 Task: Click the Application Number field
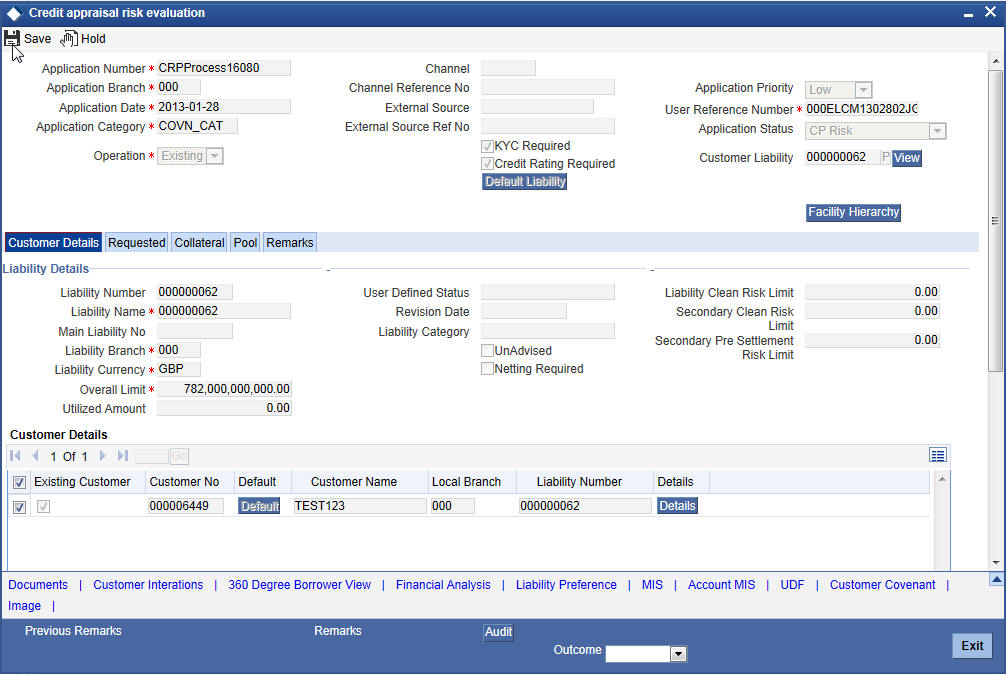(x=224, y=68)
